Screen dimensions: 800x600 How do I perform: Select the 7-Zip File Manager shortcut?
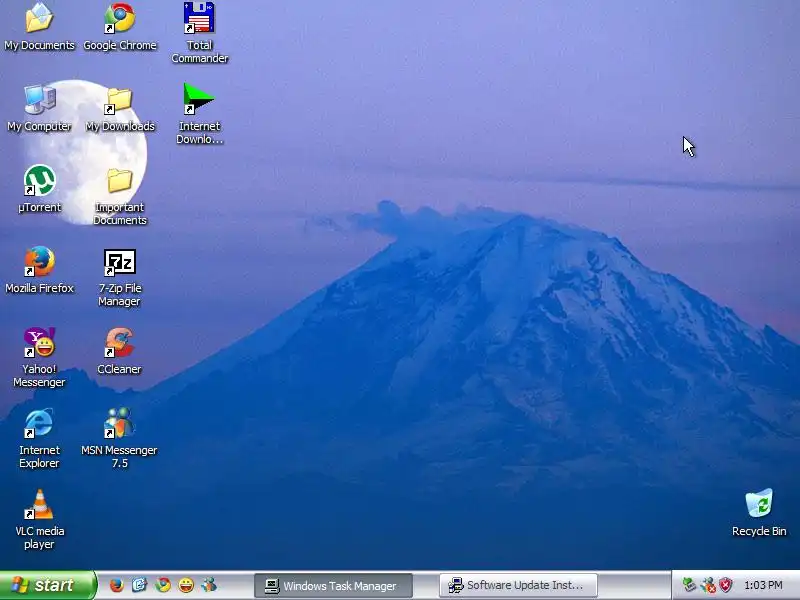[120, 278]
